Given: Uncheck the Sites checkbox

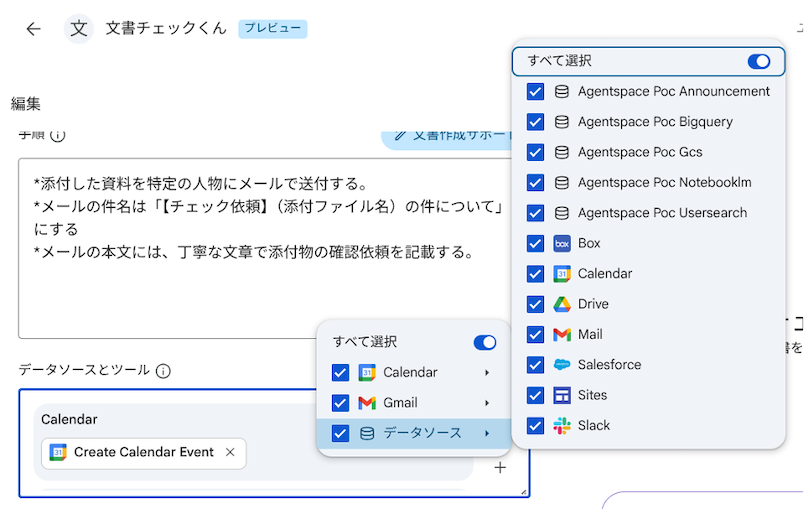Looking at the screenshot, I should click(535, 395).
